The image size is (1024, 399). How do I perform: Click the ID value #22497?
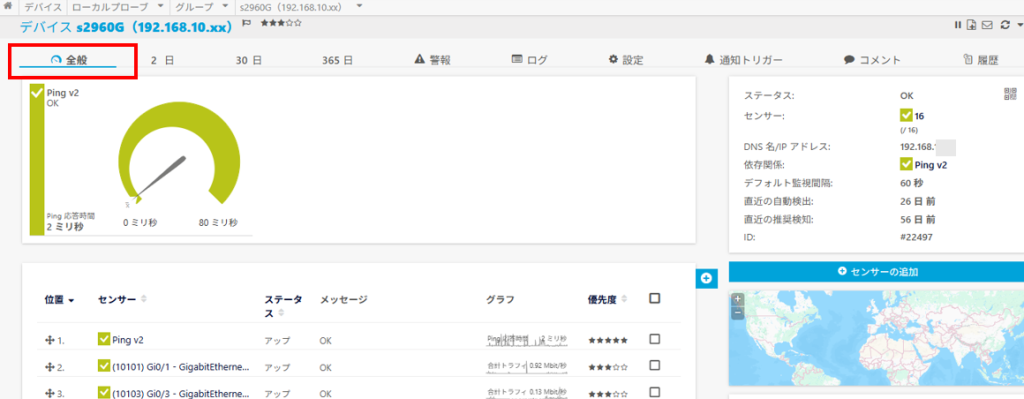click(916, 237)
